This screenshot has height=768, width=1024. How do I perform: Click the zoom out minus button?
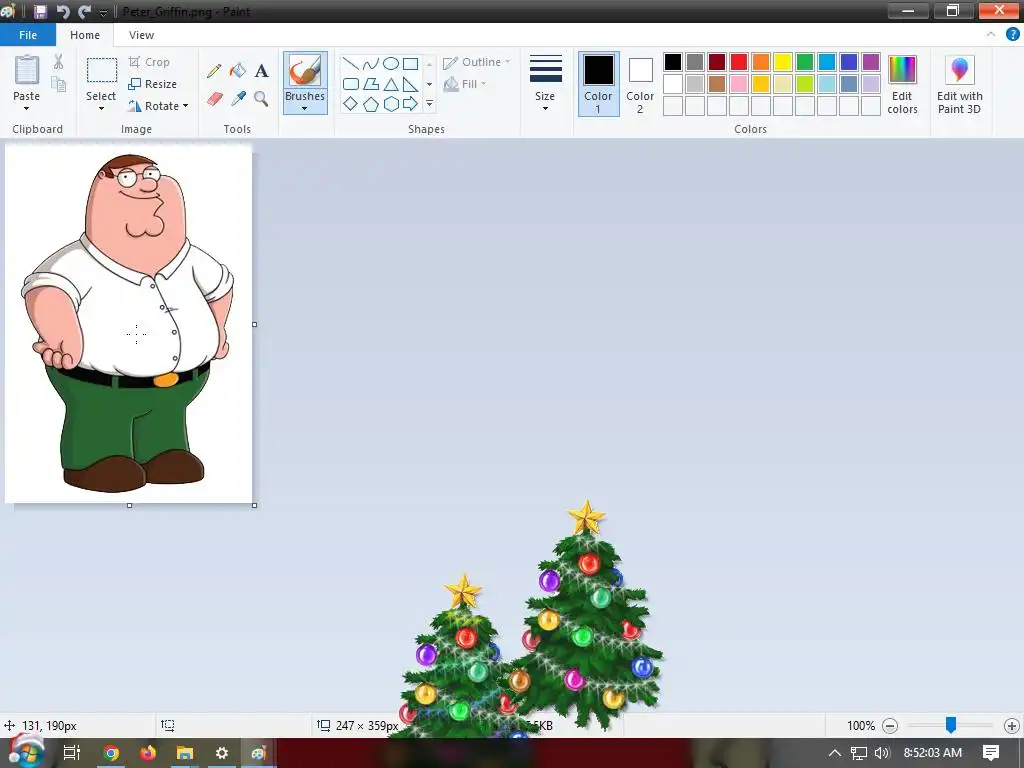coord(889,726)
